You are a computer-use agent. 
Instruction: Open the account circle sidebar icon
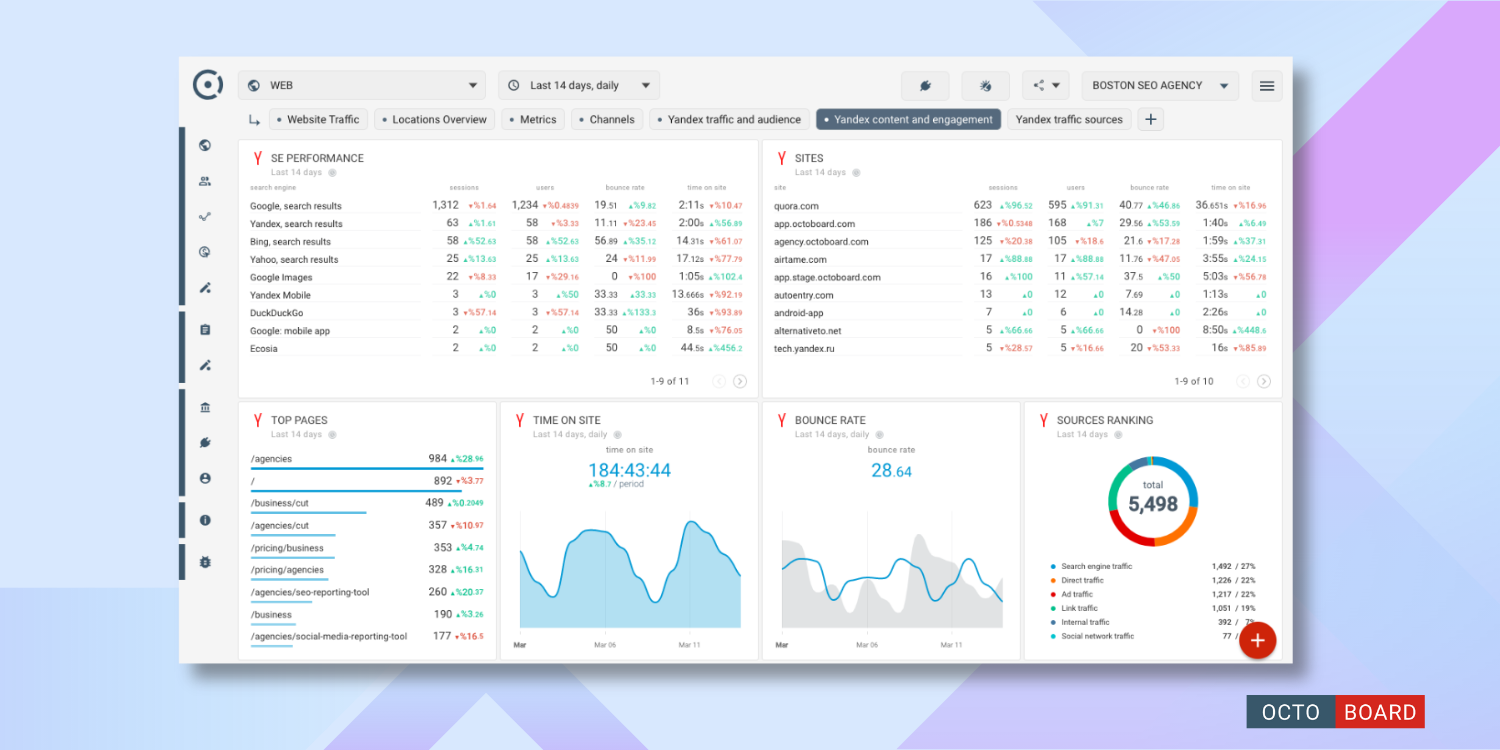(x=205, y=479)
